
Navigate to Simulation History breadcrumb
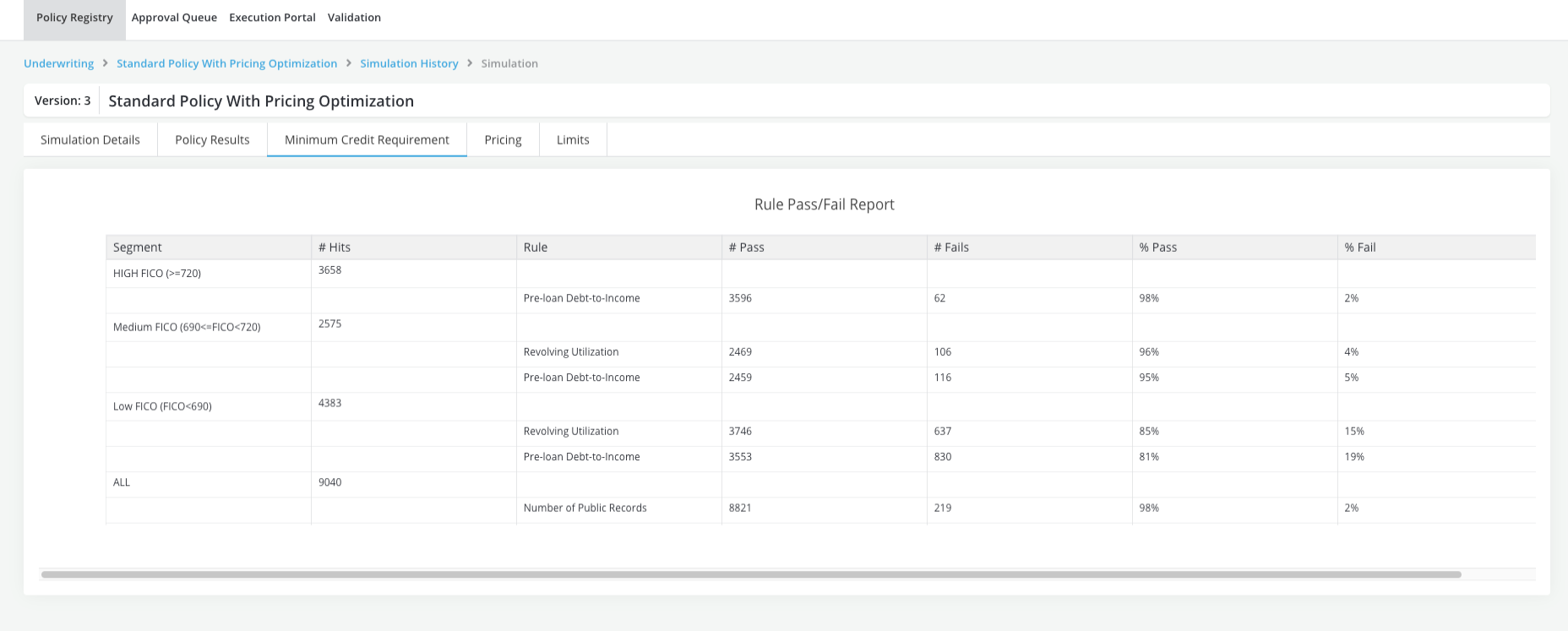click(x=409, y=63)
